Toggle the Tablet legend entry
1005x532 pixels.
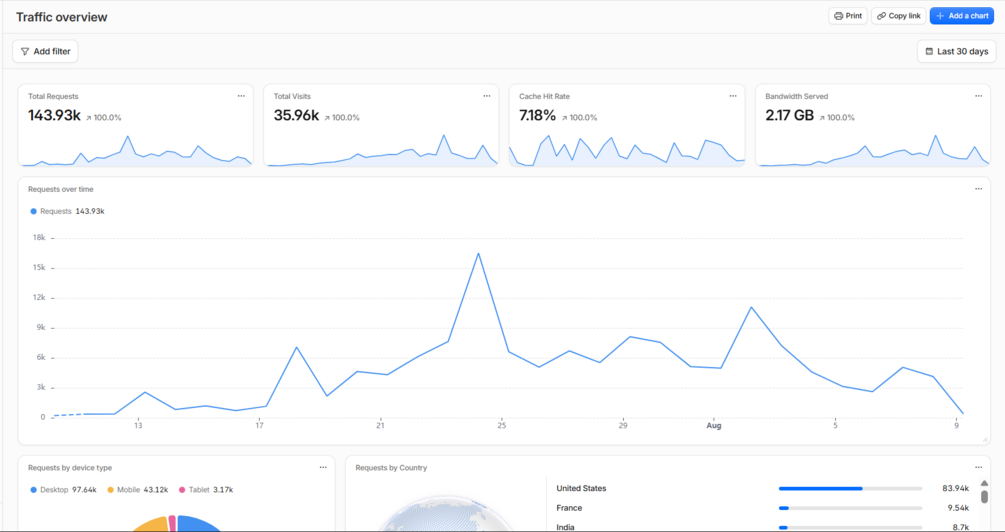coord(206,490)
